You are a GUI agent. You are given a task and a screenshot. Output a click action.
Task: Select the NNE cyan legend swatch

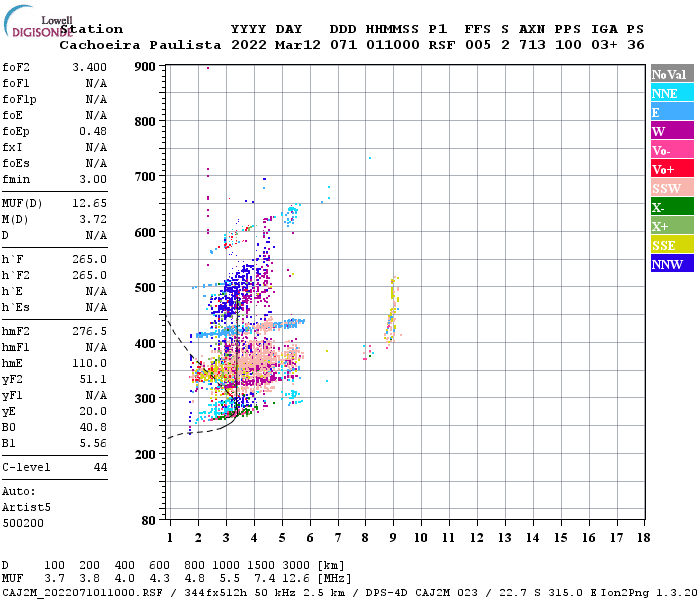(x=672, y=93)
